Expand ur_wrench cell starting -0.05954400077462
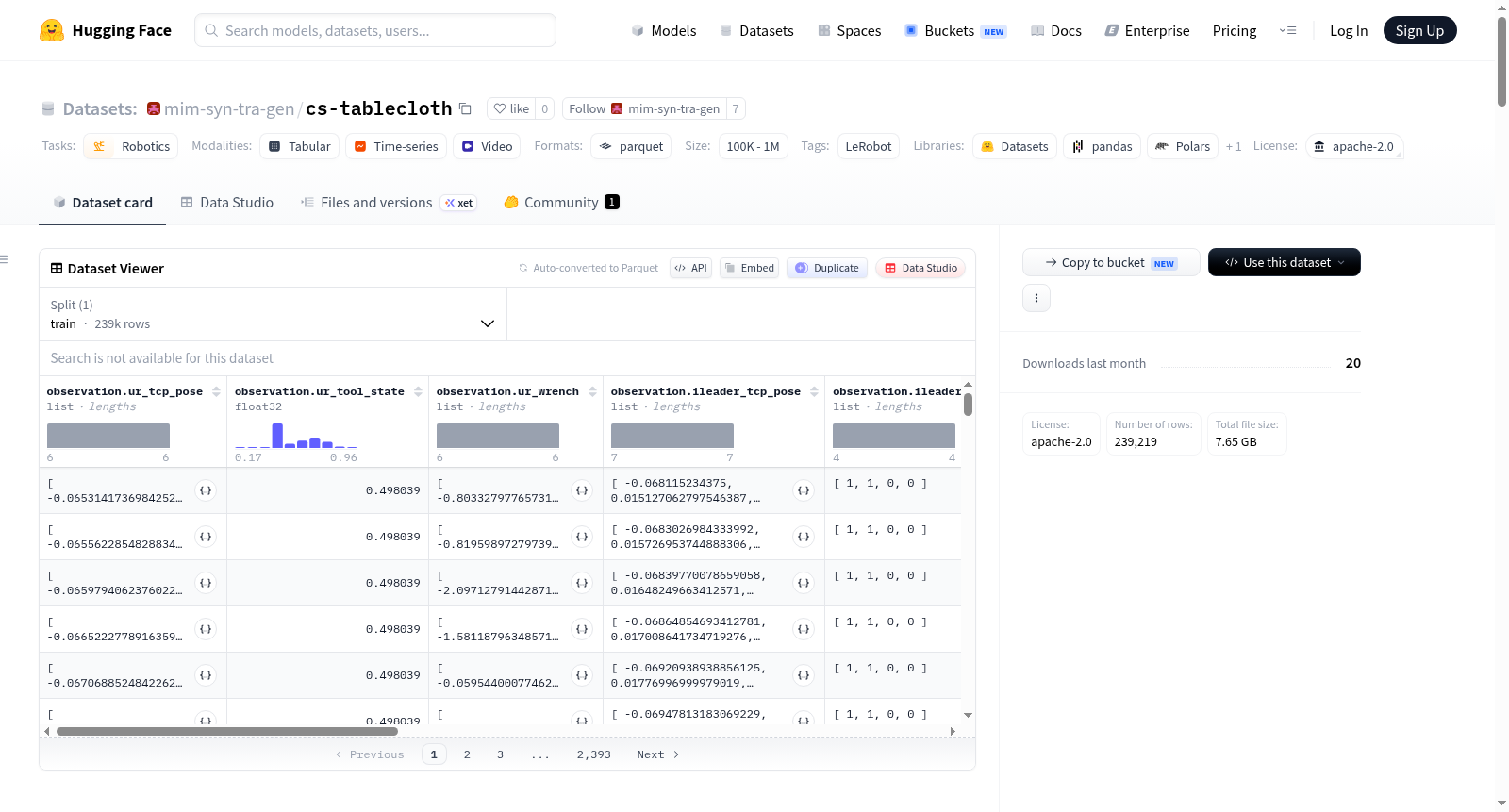 [x=582, y=675]
